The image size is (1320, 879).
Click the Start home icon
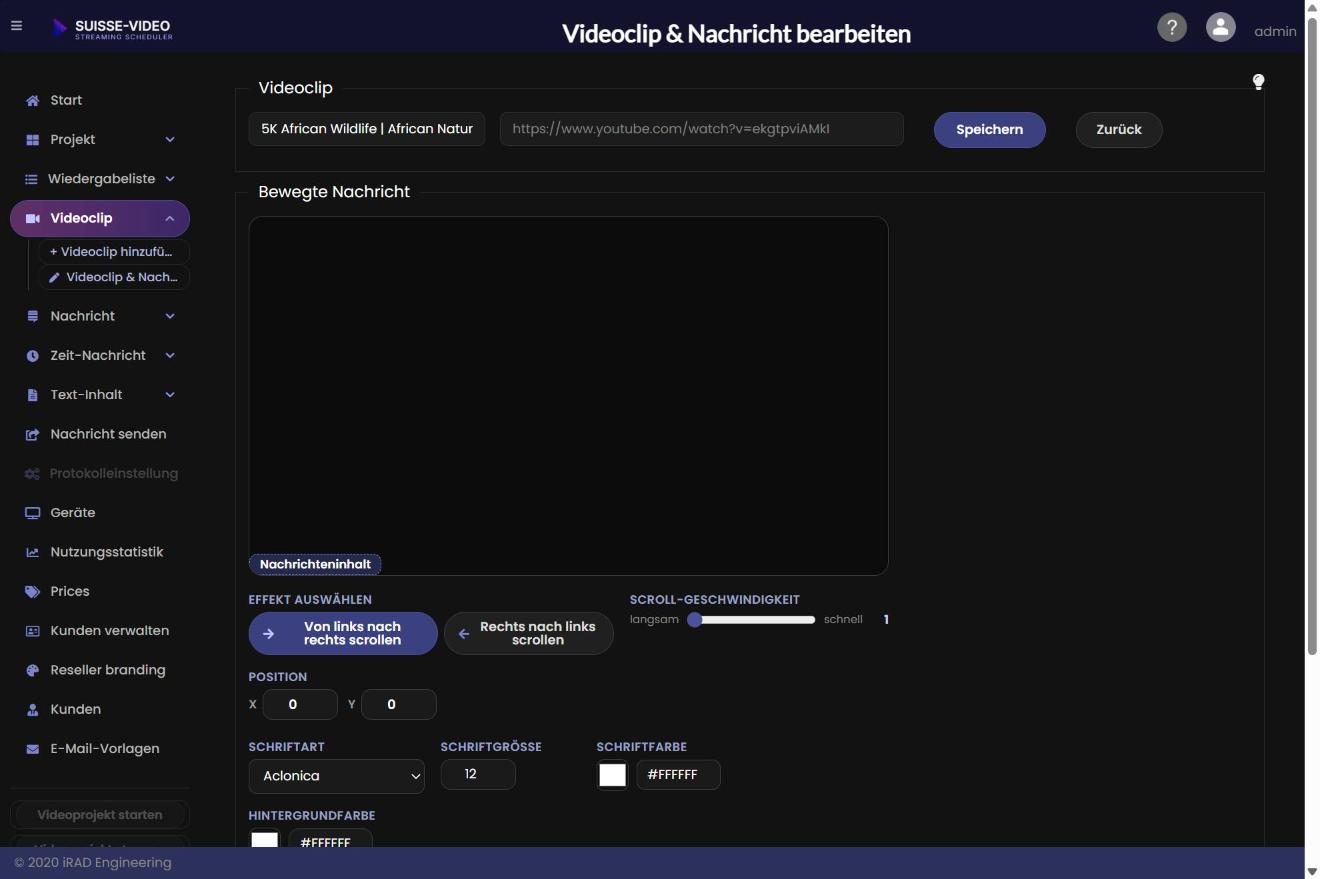[x=32, y=100]
